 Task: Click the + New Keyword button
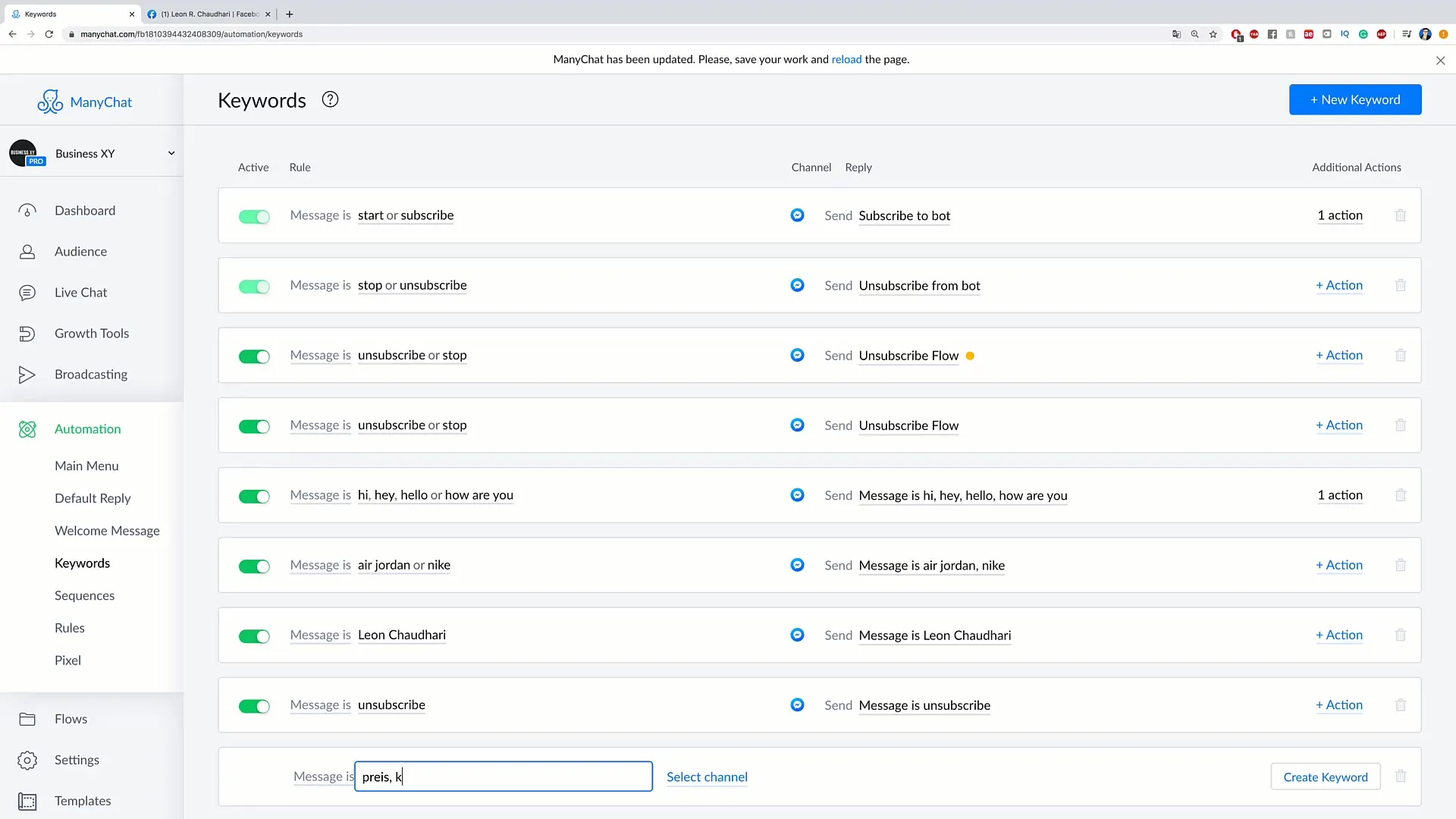pyautogui.click(x=1355, y=99)
